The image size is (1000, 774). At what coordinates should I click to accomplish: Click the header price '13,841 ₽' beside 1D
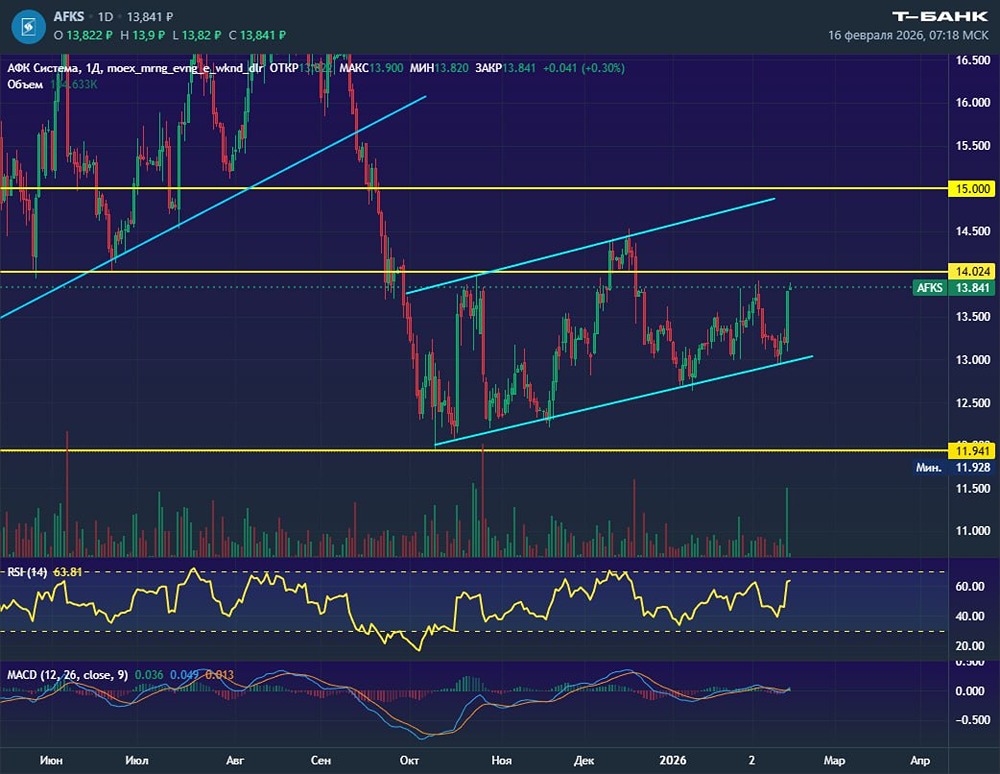(x=150, y=17)
